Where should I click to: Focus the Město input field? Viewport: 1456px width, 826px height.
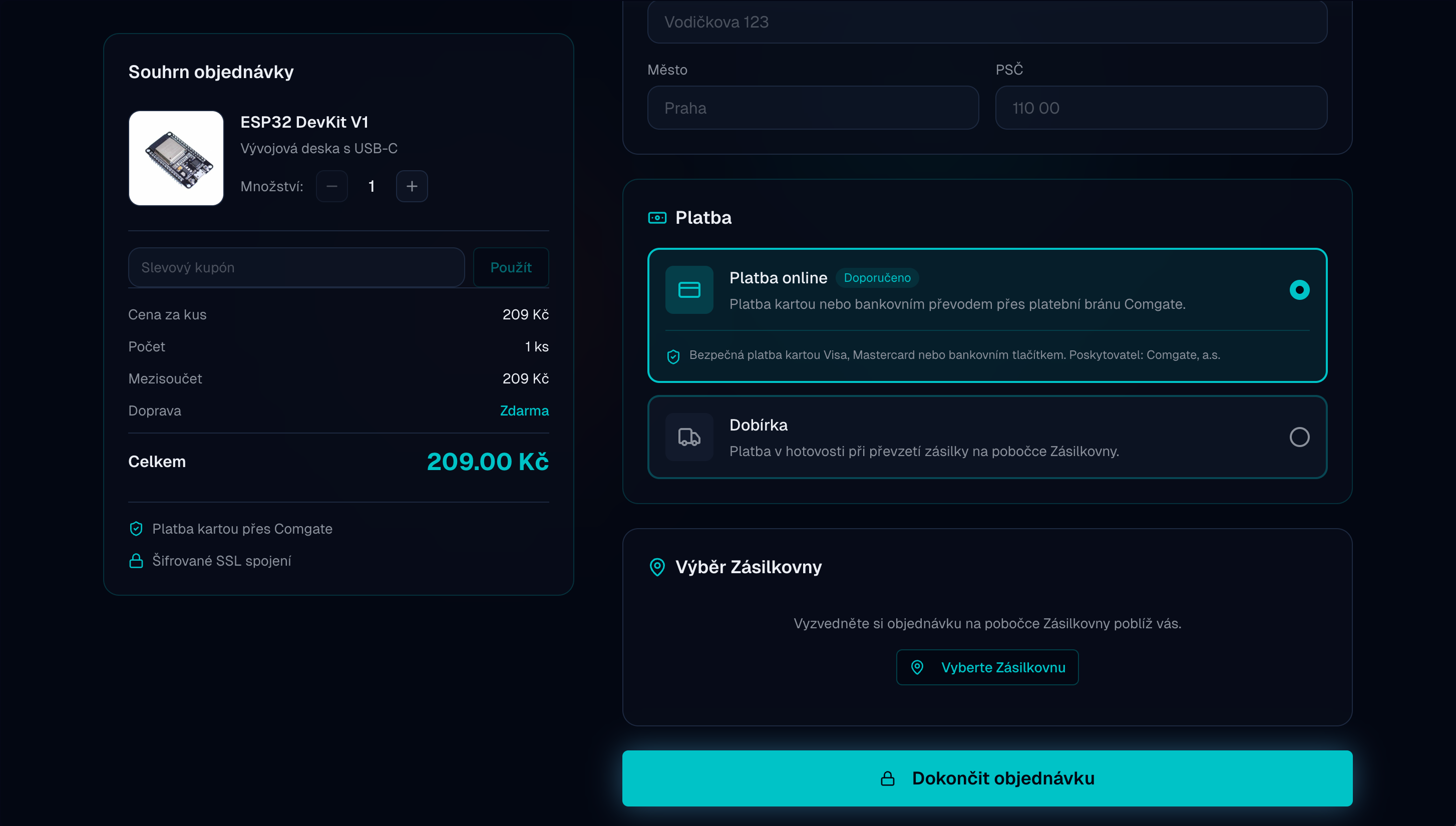[x=813, y=108]
